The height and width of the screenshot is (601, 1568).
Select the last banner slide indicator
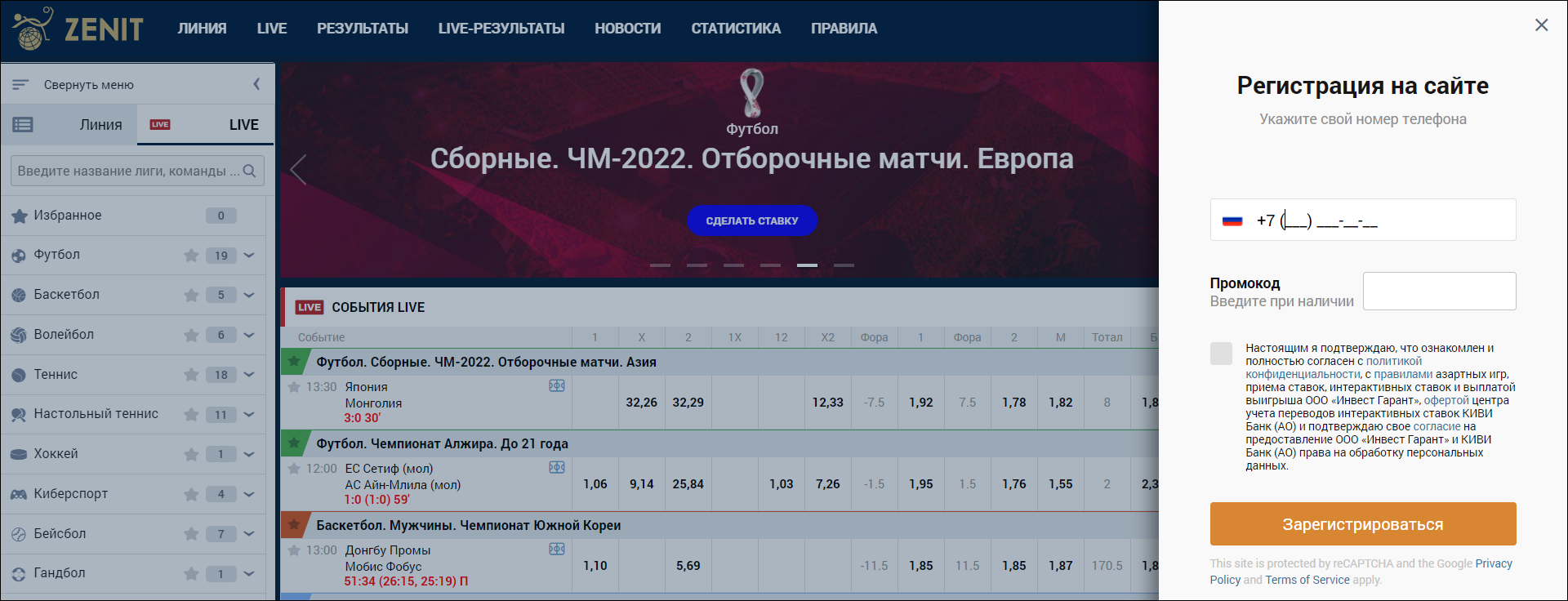(844, 265)
